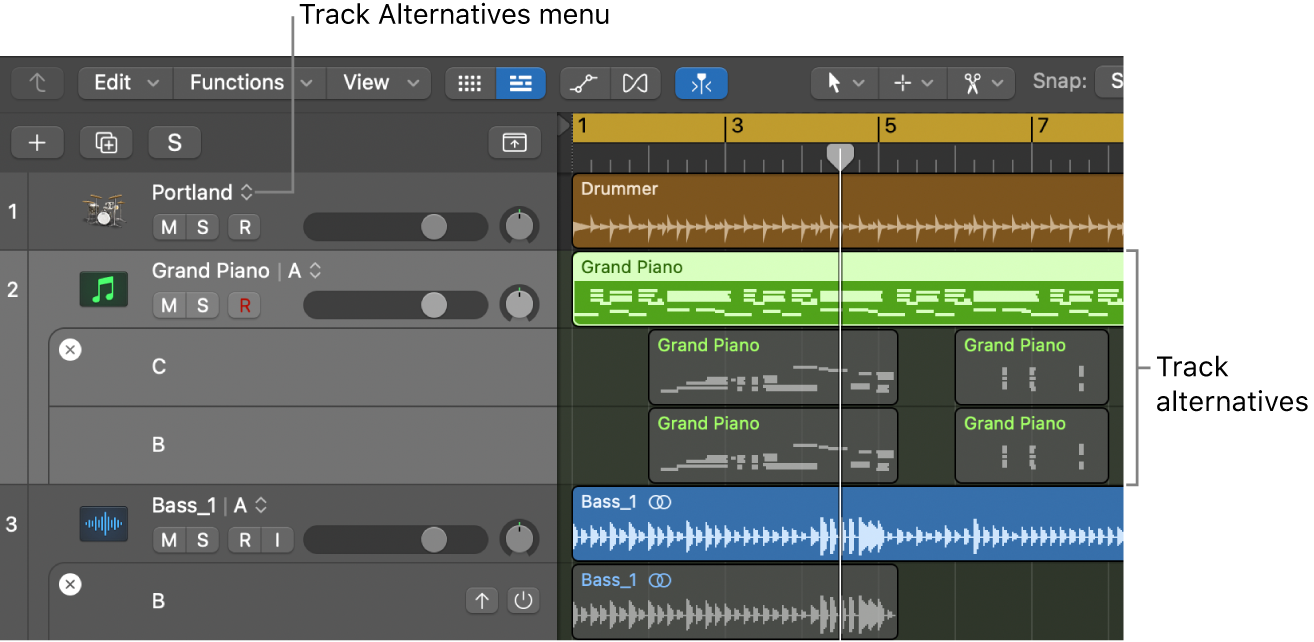This screenshot has height=642, width=1314.
Task: Click up-arrow on Bass_1 alternative B
Action: click(482, 601)
